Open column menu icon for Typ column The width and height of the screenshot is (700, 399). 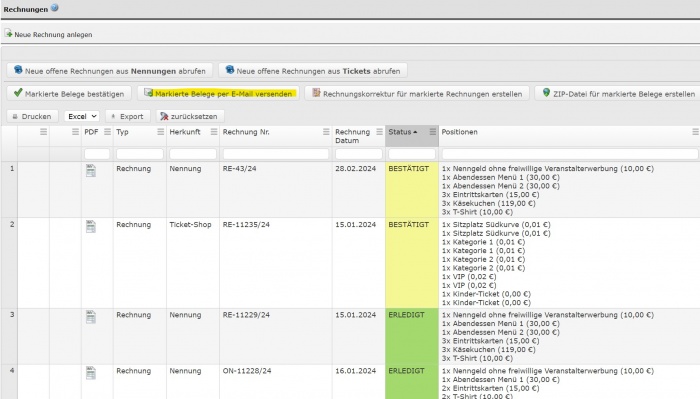coord(161,132)
